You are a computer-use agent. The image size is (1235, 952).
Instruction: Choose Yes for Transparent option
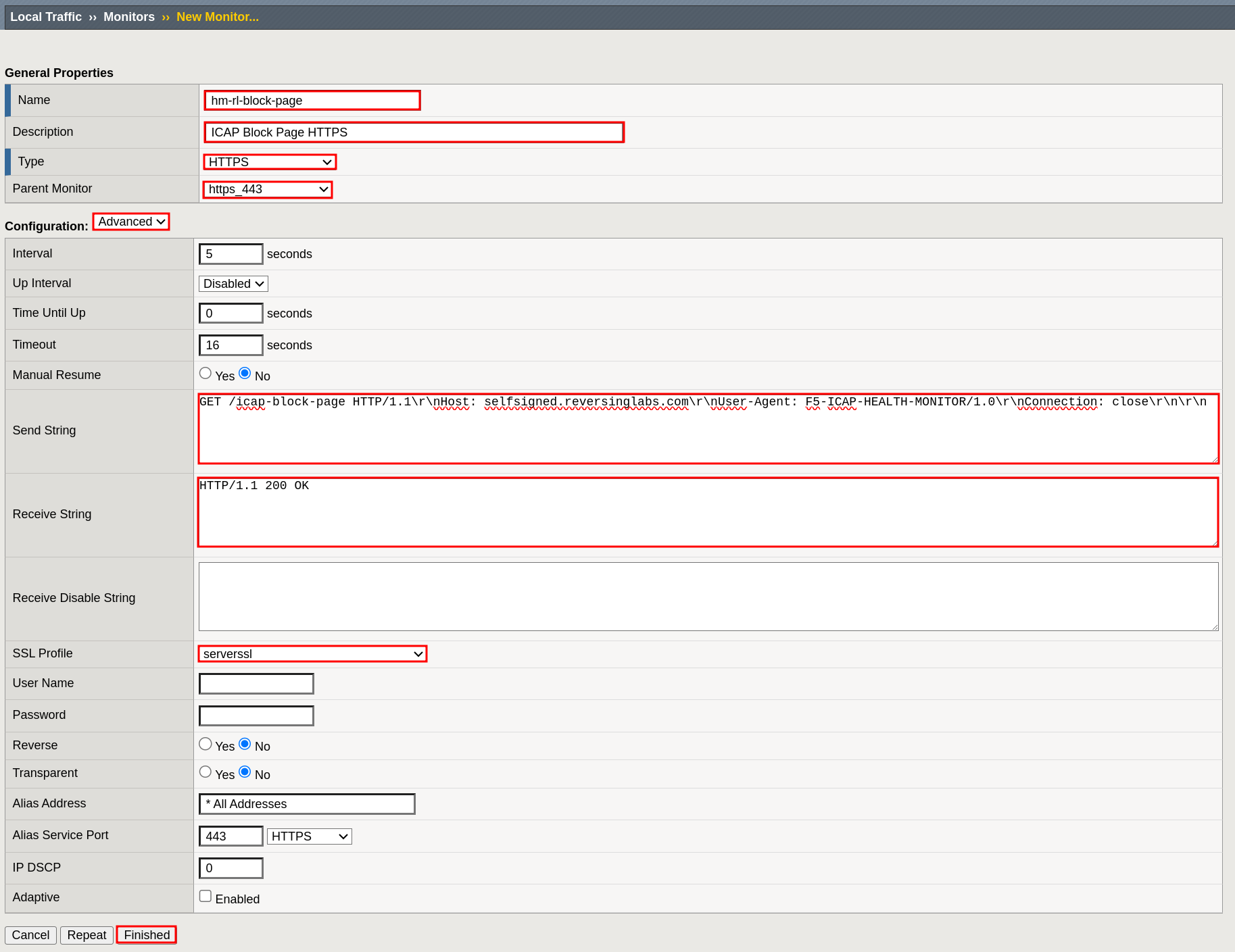click(205, 772)
